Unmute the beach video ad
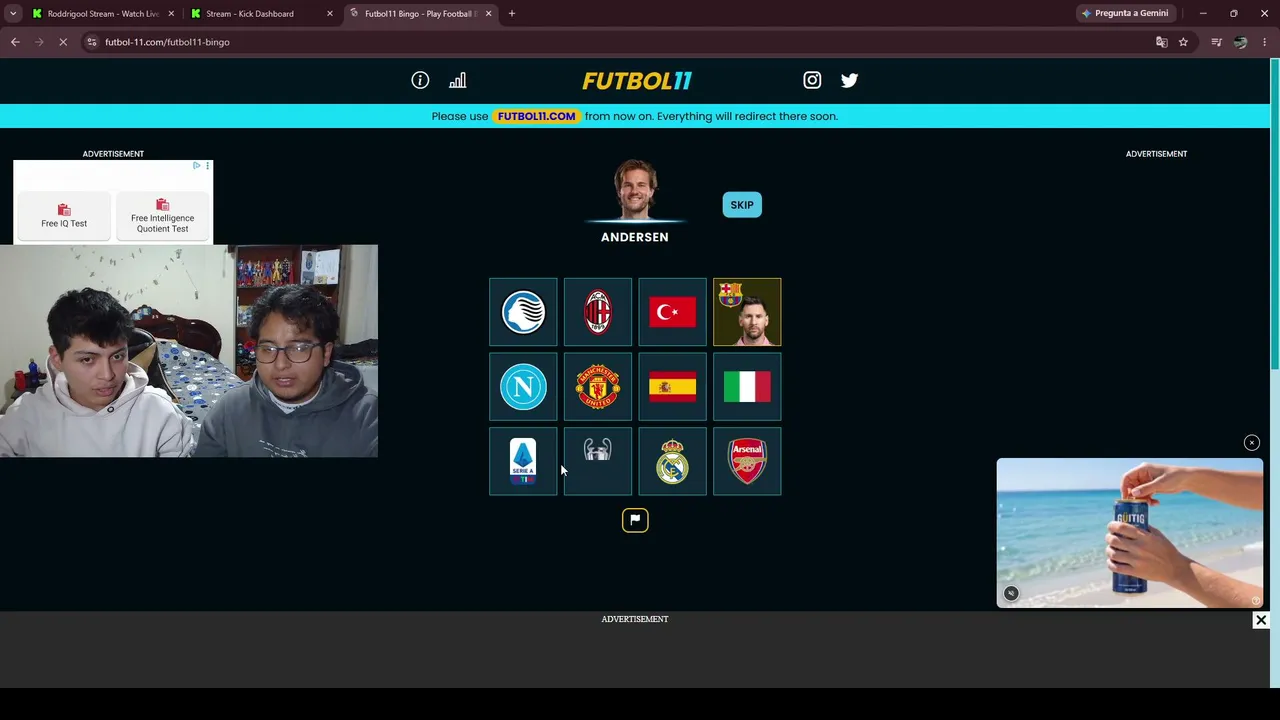1280x720 pixels. (x=1011, y=594)
